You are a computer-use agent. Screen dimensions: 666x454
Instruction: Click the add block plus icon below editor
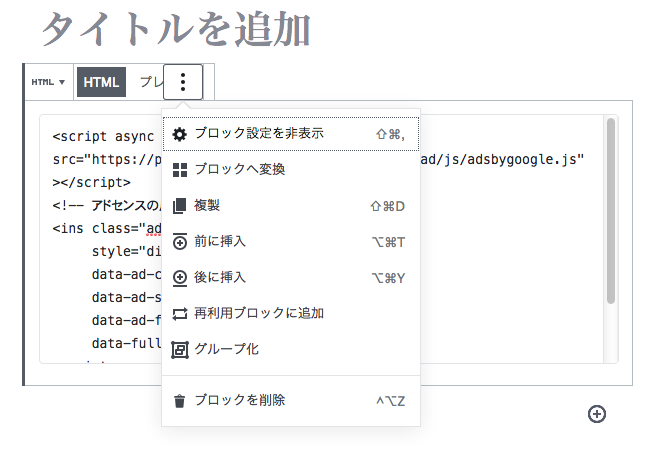click(597, 414)
